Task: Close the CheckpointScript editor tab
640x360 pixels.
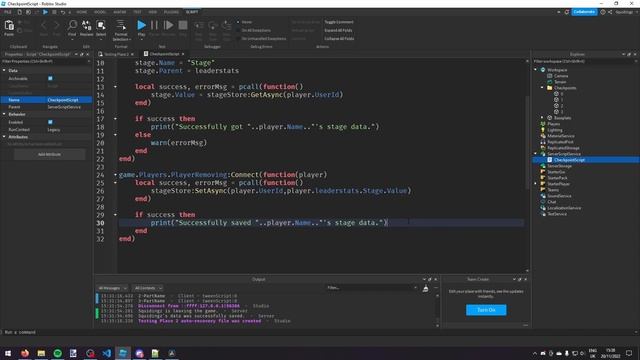Action: click(182, 54)
